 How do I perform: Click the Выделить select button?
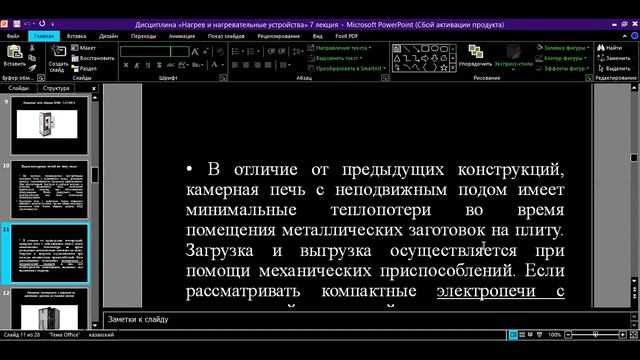[x=614, y=68]
